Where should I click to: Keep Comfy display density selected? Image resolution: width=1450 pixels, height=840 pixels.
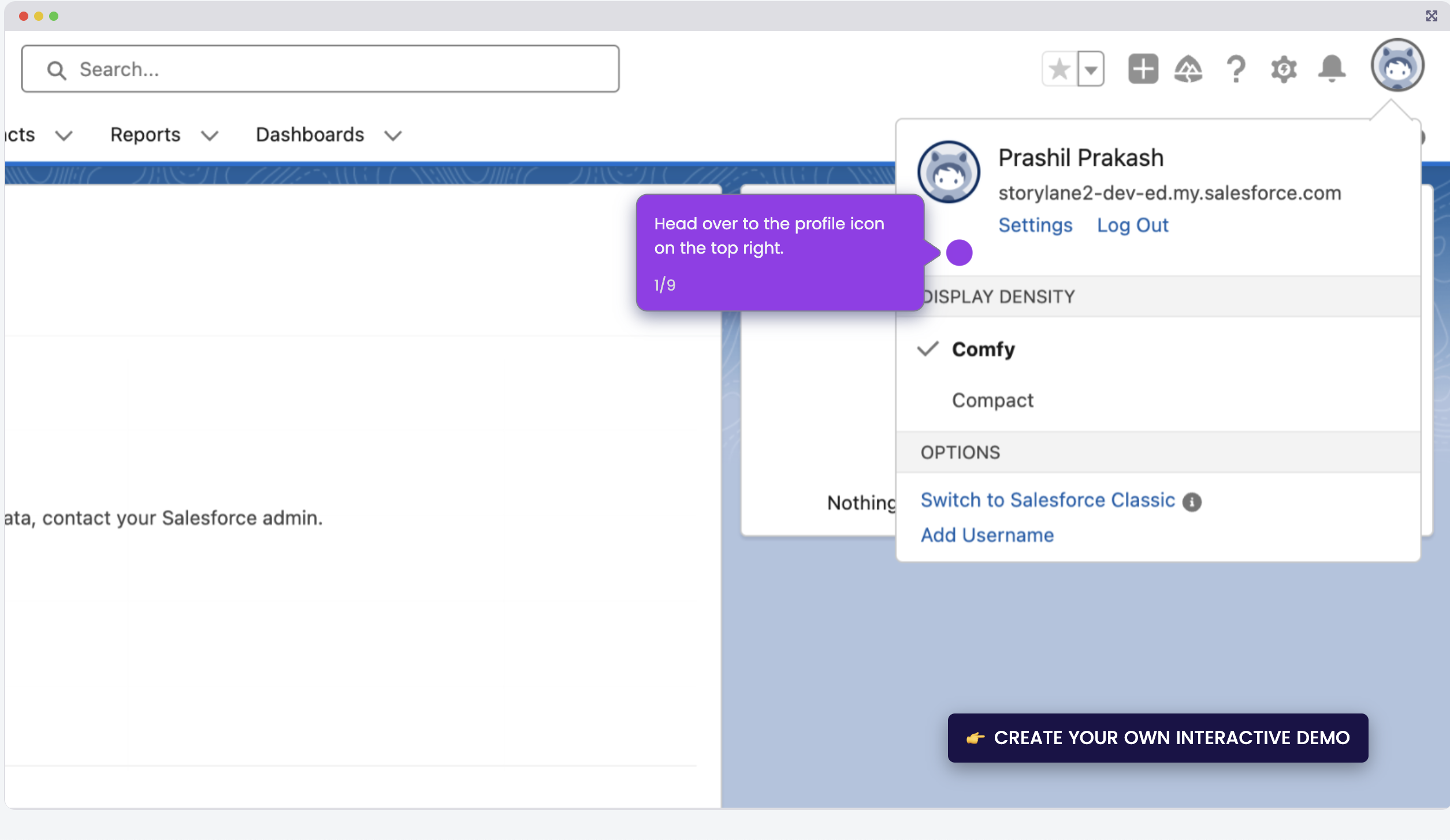point(983,349)
